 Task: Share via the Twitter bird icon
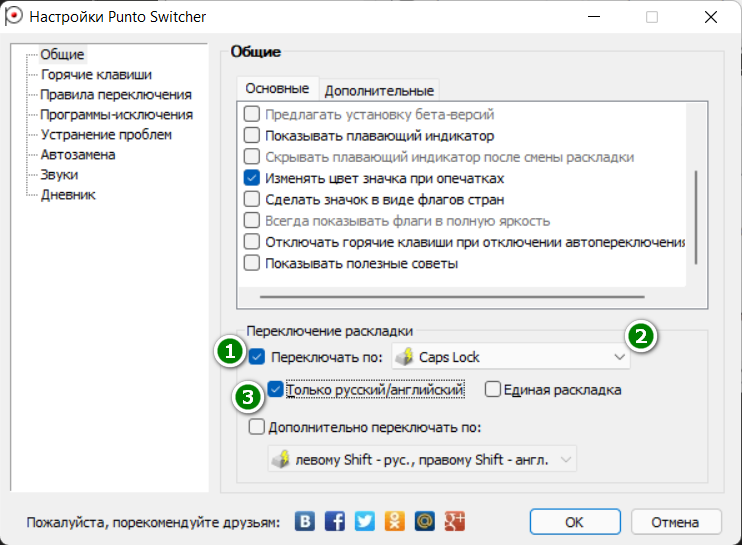click(x=364, y=521)
